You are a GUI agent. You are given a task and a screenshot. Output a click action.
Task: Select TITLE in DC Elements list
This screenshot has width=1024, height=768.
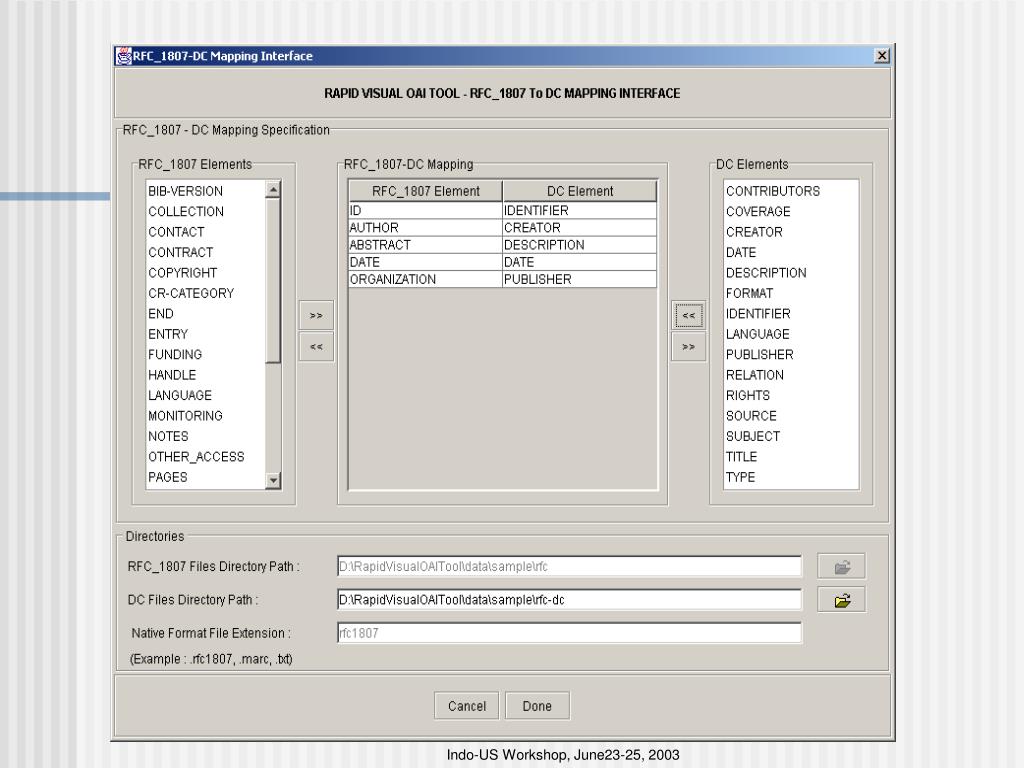pyautogui.click(x=791, y=456)
